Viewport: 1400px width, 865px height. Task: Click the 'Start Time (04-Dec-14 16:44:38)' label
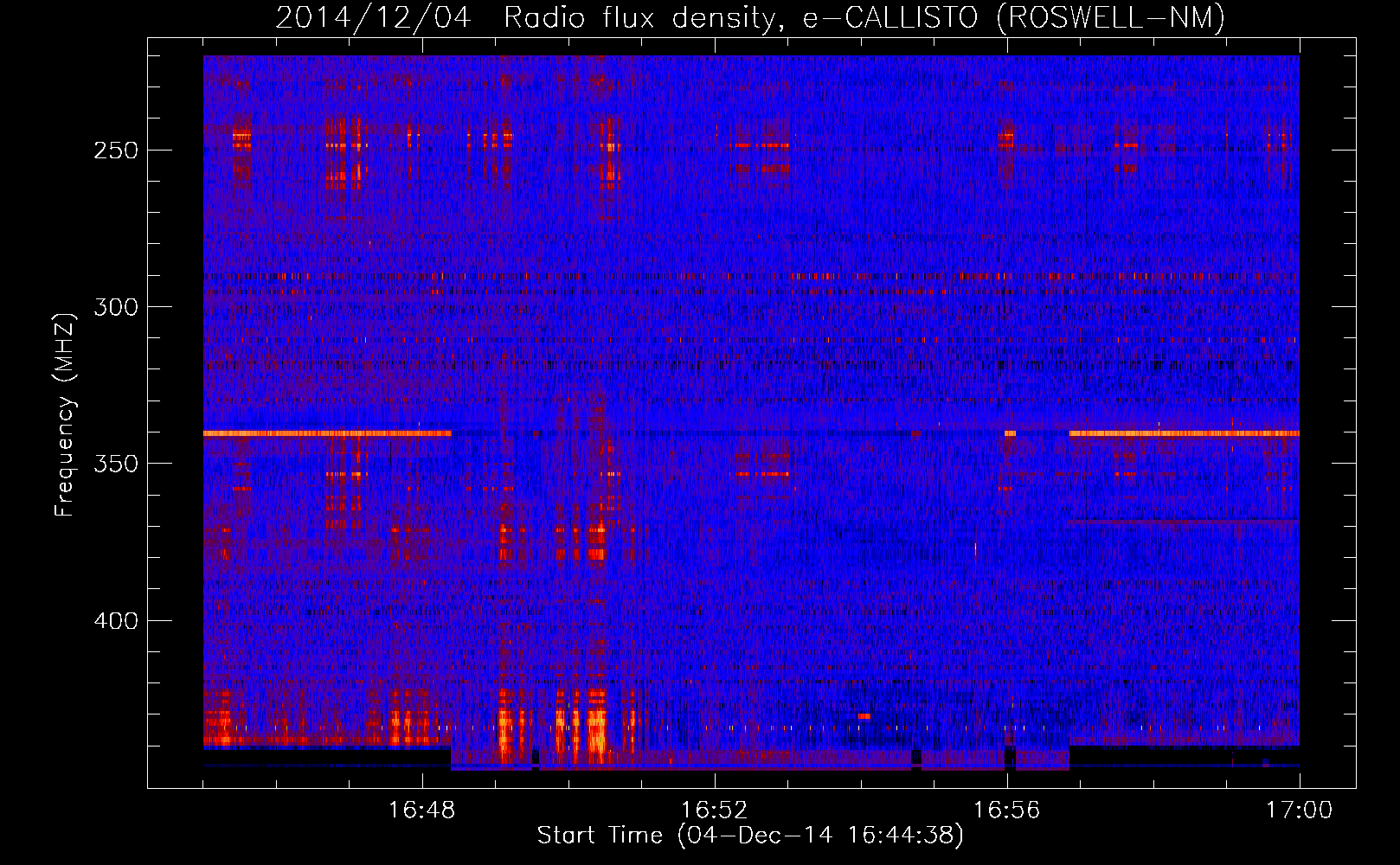tap(750, 836)
